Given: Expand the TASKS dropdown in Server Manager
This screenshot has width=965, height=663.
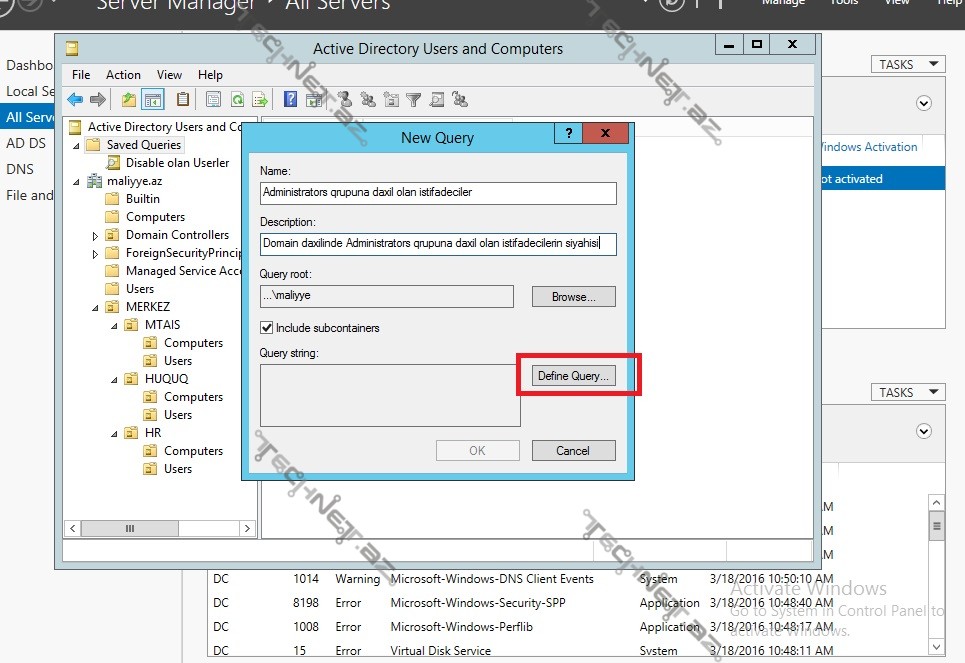Looking at the screenshot, I should (x=907, y=64).
